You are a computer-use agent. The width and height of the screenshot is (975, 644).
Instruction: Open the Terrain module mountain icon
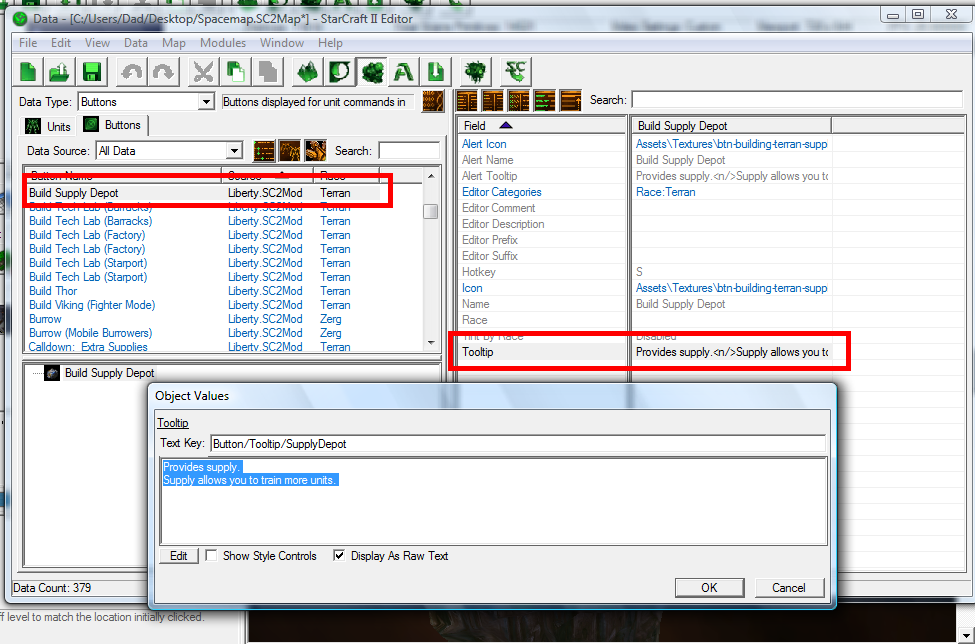point(307,72)
